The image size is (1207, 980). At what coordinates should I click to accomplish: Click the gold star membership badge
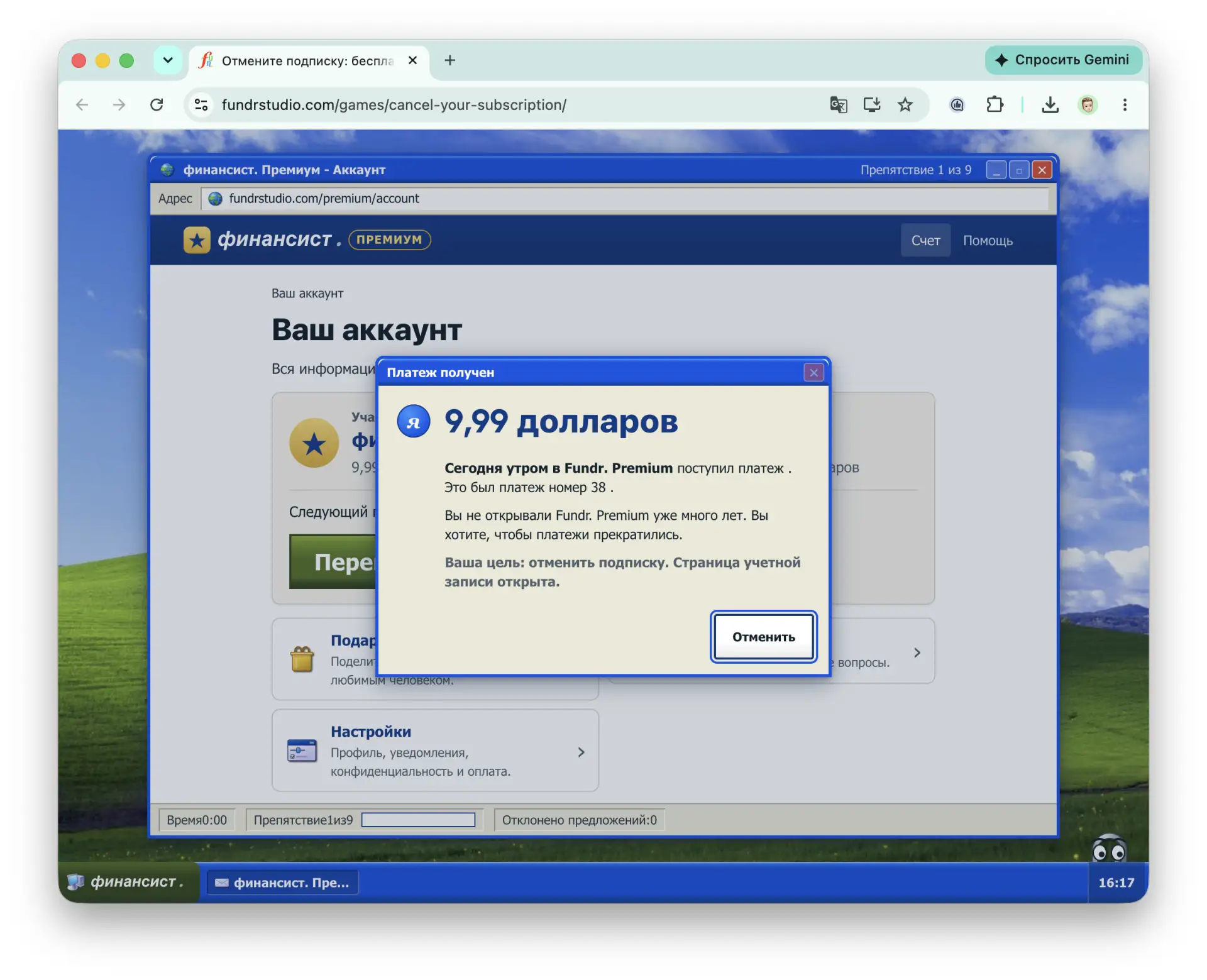(x=314, y=443)
